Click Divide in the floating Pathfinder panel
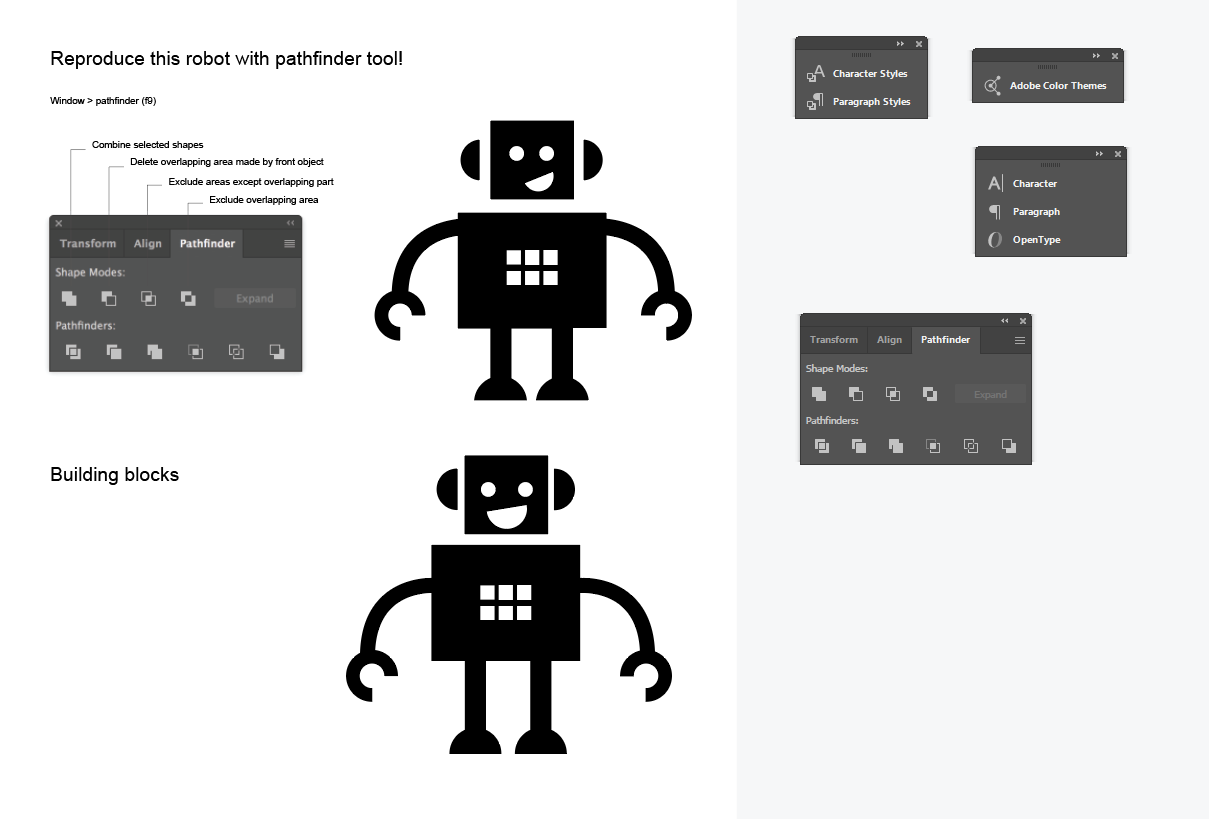The image size is (1209, 819). [822, 446]
